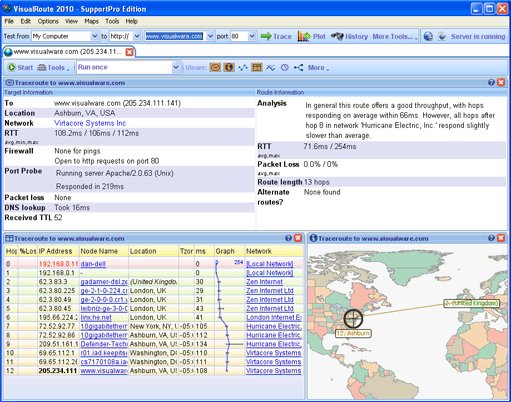511x402 pixels.
Task: Click the globe icon on the visualware tab
Action: coord(8,52)
